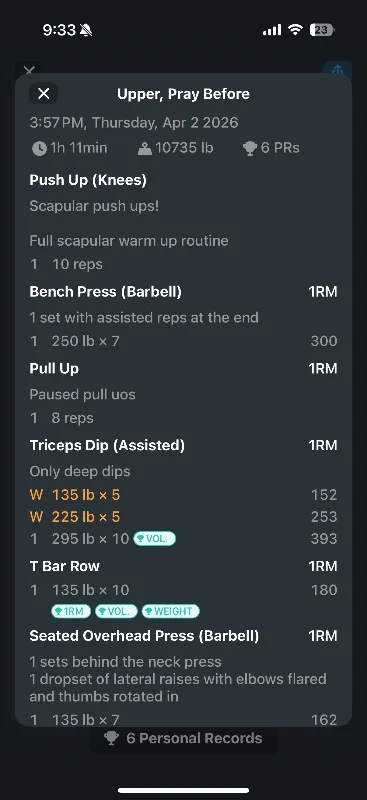Tap the VOL. trophy badge under T Bar Row
Image resolution: width=367 pixels, height=800 pixels.
click(x=116, y=611)
